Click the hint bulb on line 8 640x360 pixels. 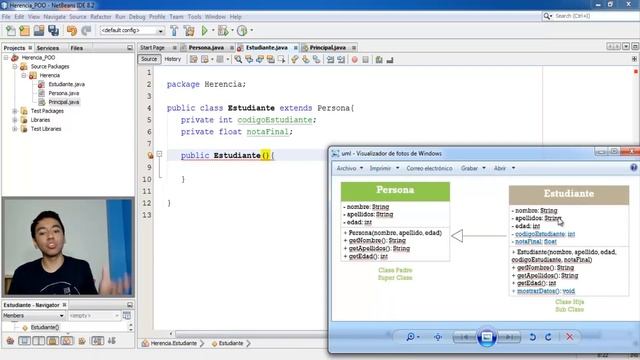[150, 155]
